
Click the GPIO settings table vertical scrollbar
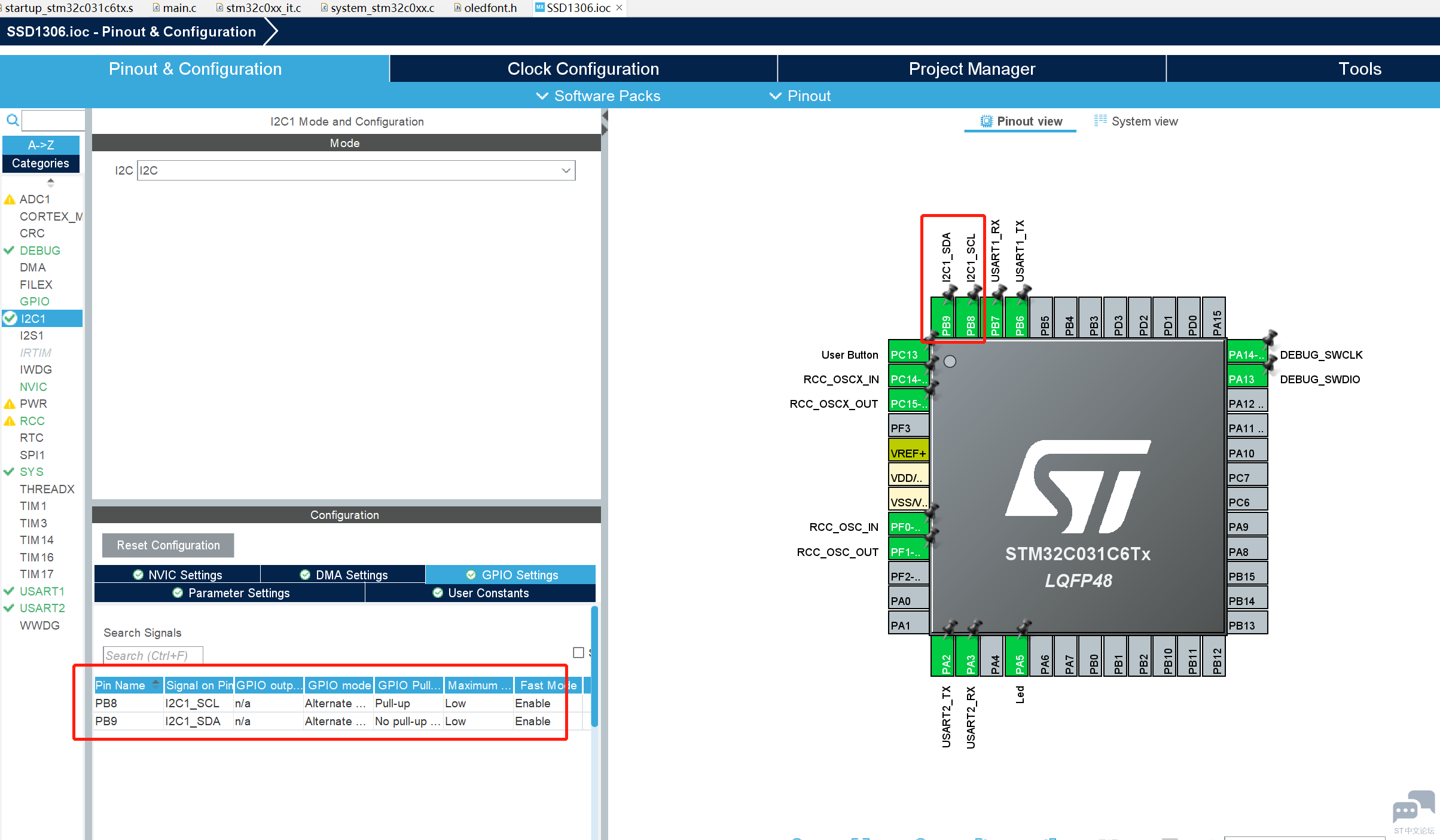point(594,667)
